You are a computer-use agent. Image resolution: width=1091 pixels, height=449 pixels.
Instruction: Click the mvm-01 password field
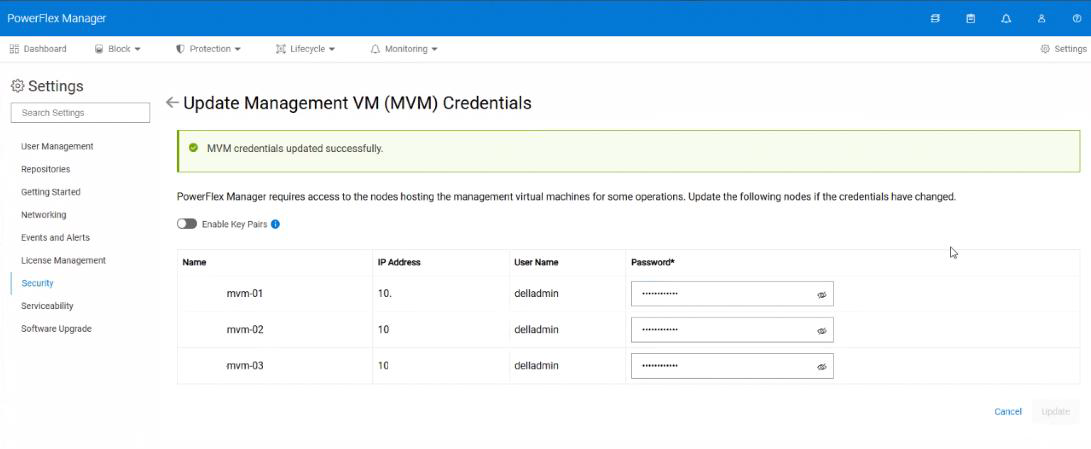pos(732,294)
